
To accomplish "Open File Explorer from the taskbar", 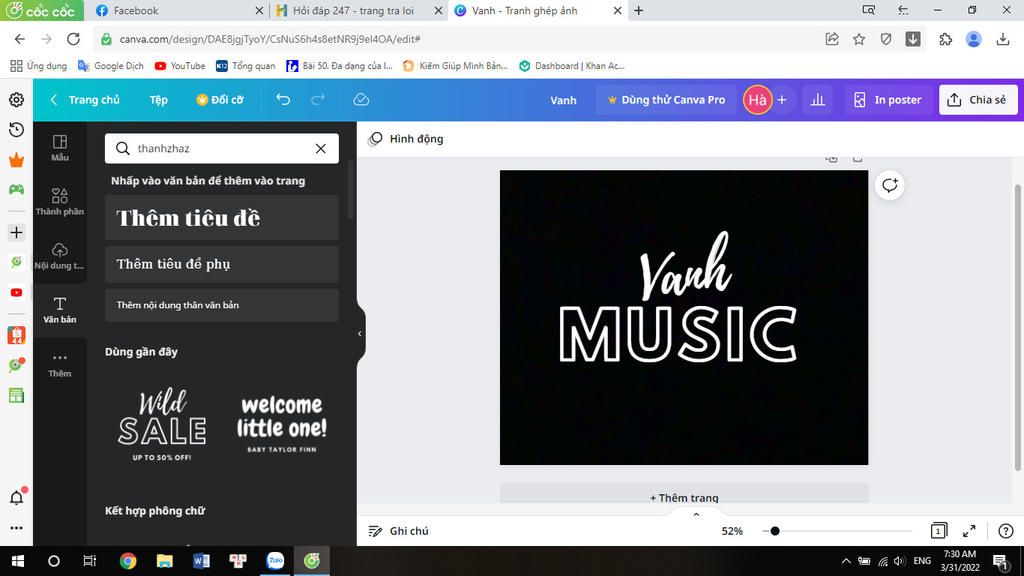I will pyautogui.click(x=165, y=561).
